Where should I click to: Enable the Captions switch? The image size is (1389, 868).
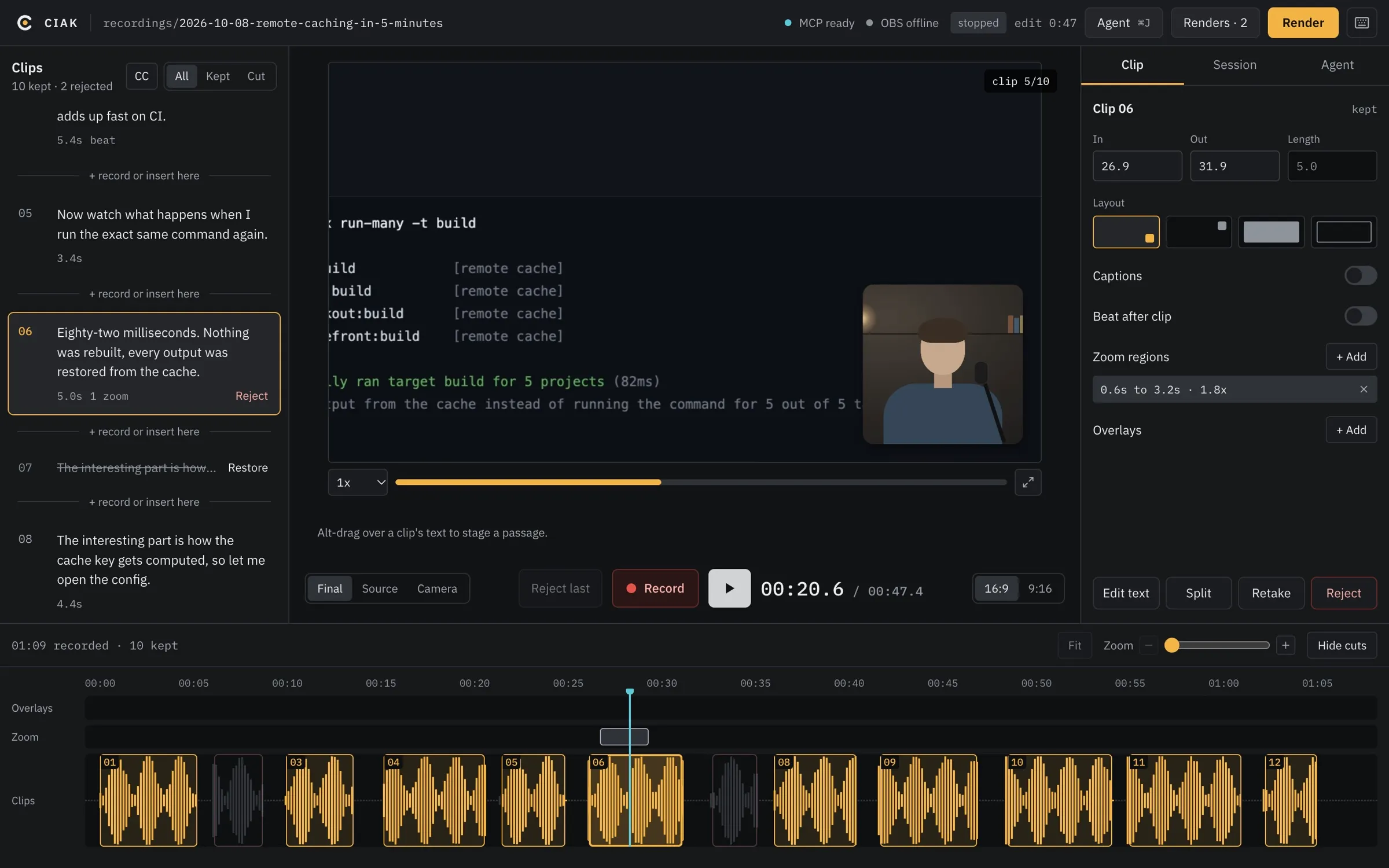[x=1360, y=275]
